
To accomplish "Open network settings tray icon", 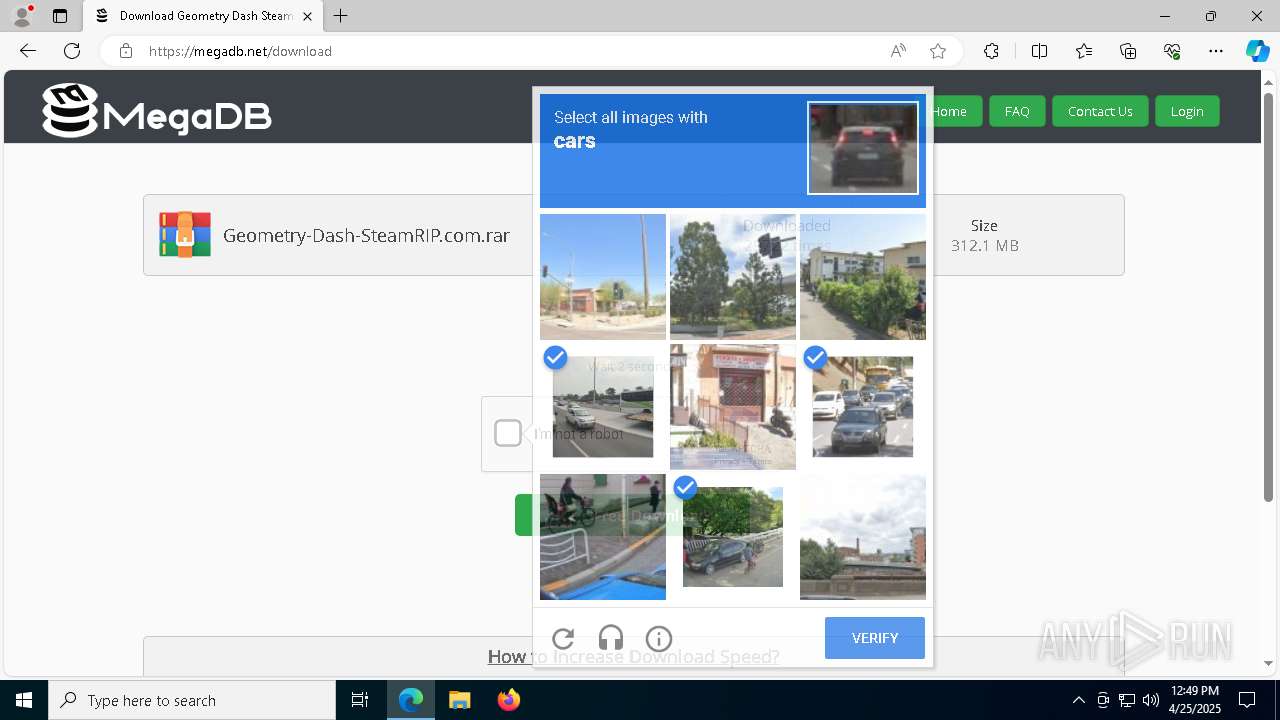I will (1127, 700).
